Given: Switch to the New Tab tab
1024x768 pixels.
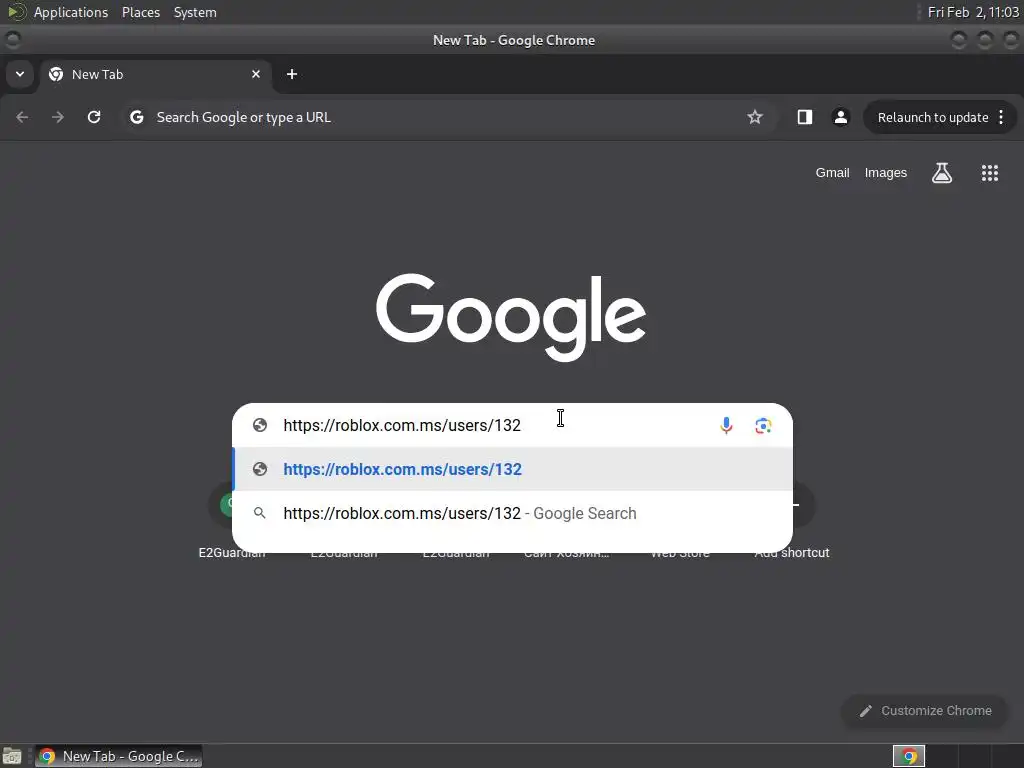Looking at the screenshot, I should point(155,74).
